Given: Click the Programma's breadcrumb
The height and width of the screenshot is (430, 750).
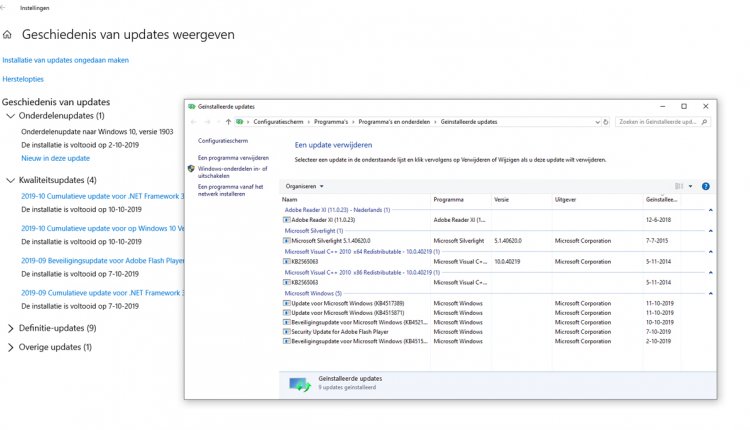Looking at the screenshot, I should [331, 122].
